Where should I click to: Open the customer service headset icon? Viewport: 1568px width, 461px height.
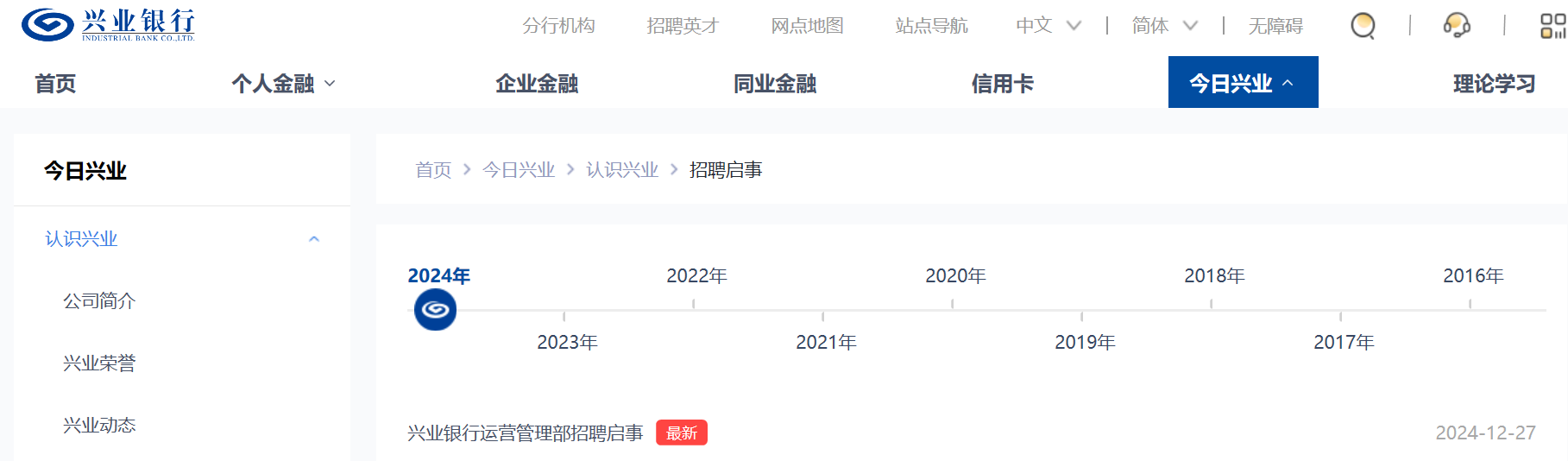[1457, 26]
